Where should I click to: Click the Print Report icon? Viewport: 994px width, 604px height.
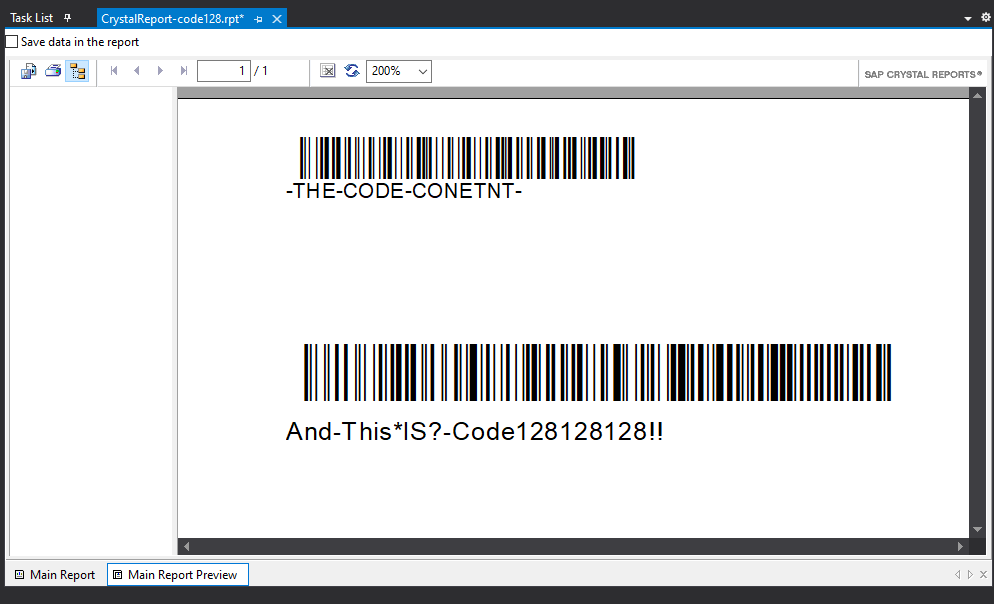pos(53,71)
